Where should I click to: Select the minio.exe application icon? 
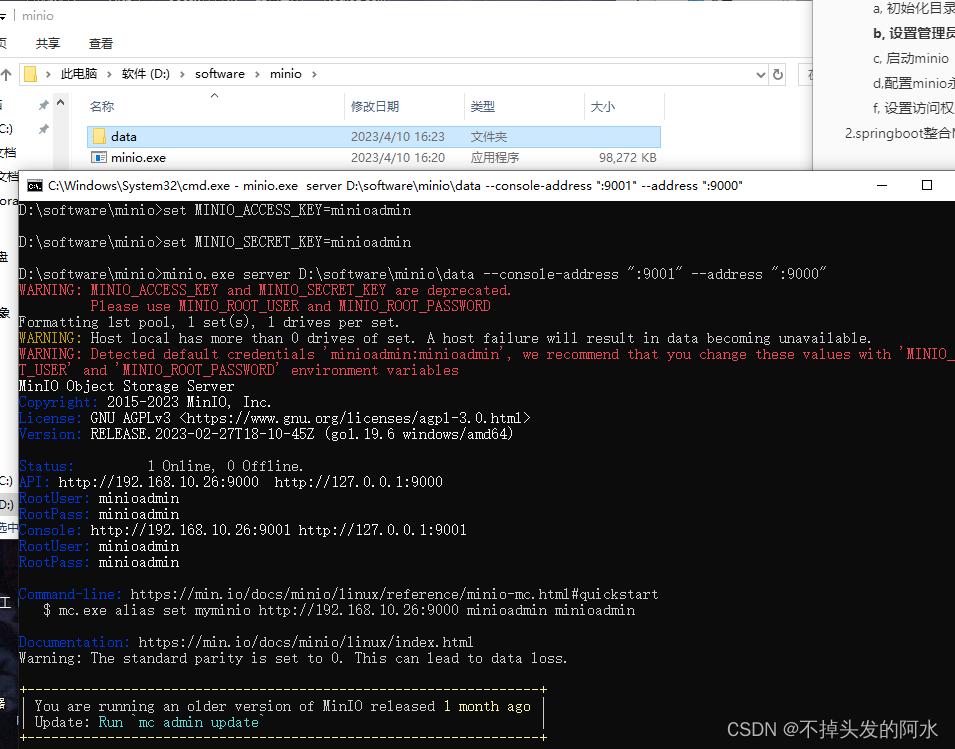[99, 157]
